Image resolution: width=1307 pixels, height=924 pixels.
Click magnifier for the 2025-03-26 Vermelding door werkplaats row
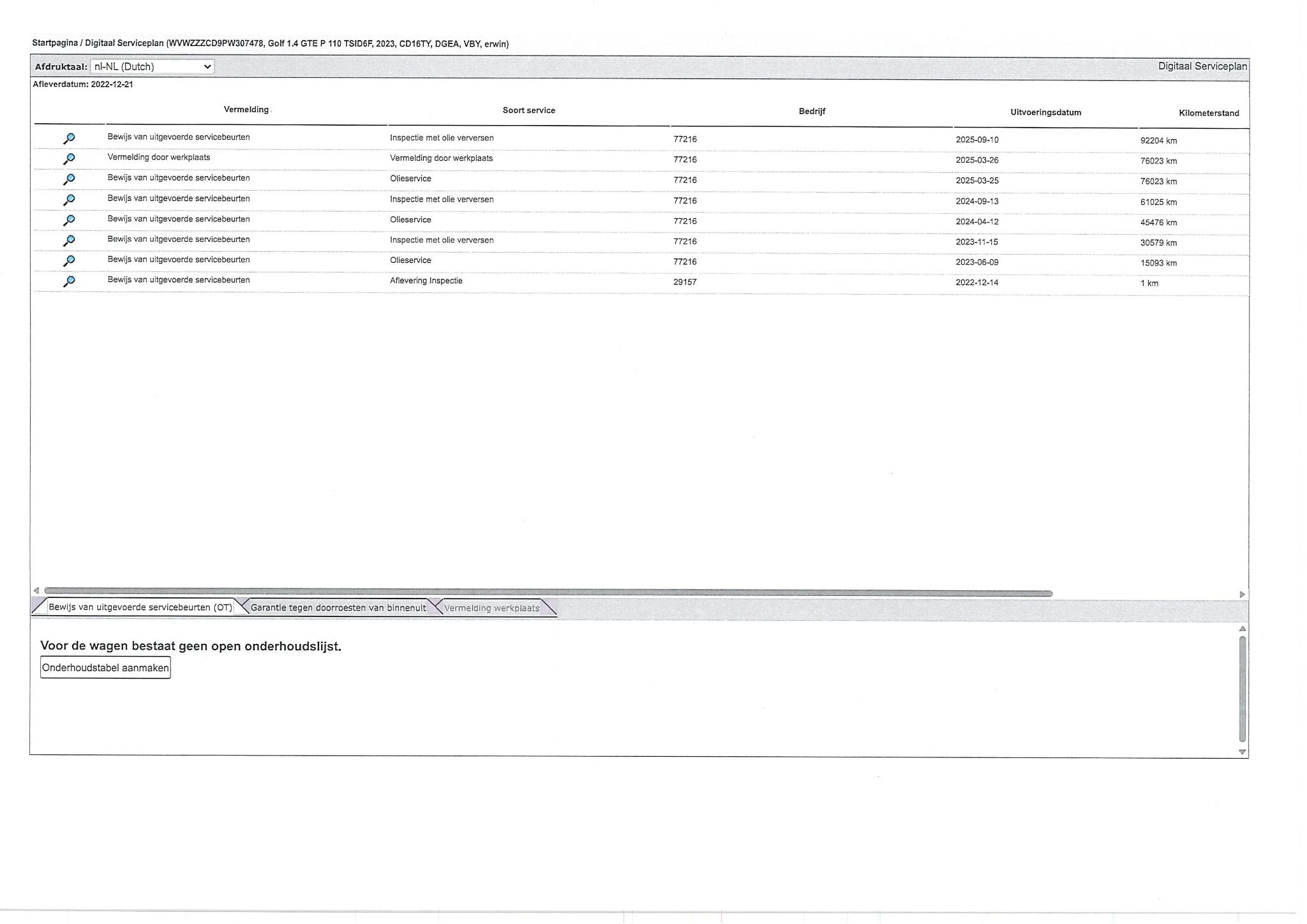coord(69,159)
